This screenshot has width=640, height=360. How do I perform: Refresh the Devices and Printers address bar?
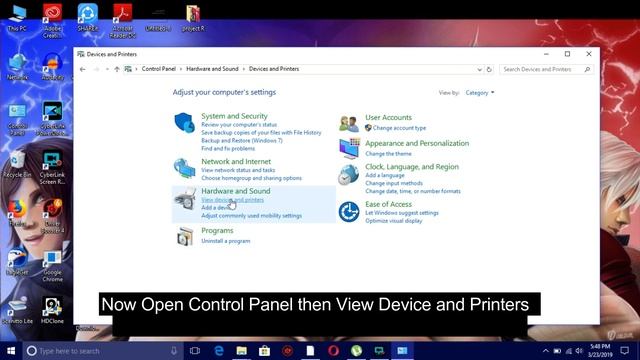click(489, 69)
